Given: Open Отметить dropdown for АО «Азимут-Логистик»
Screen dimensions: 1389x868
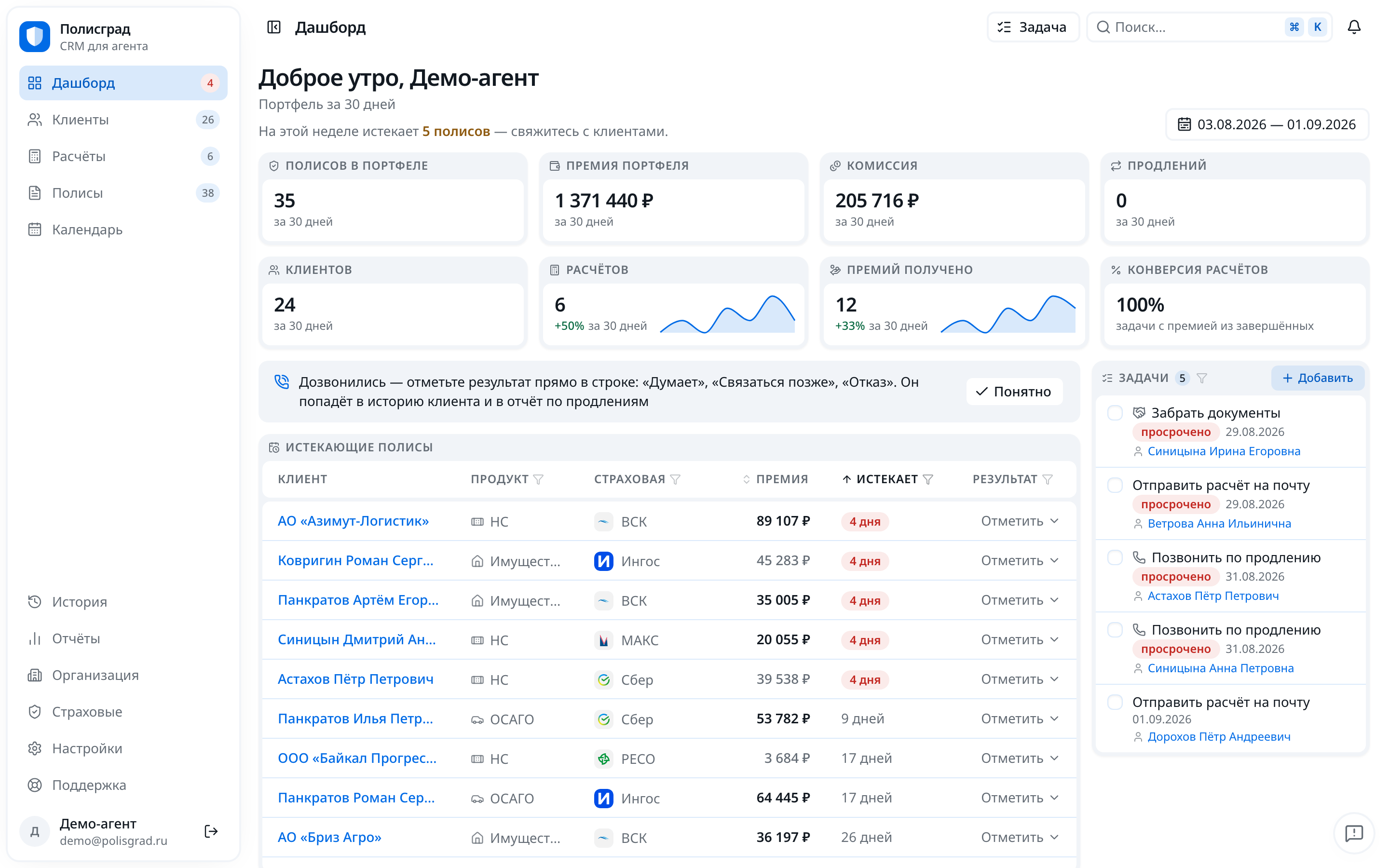Looking at the screenshot, I should pos(1020,521).
